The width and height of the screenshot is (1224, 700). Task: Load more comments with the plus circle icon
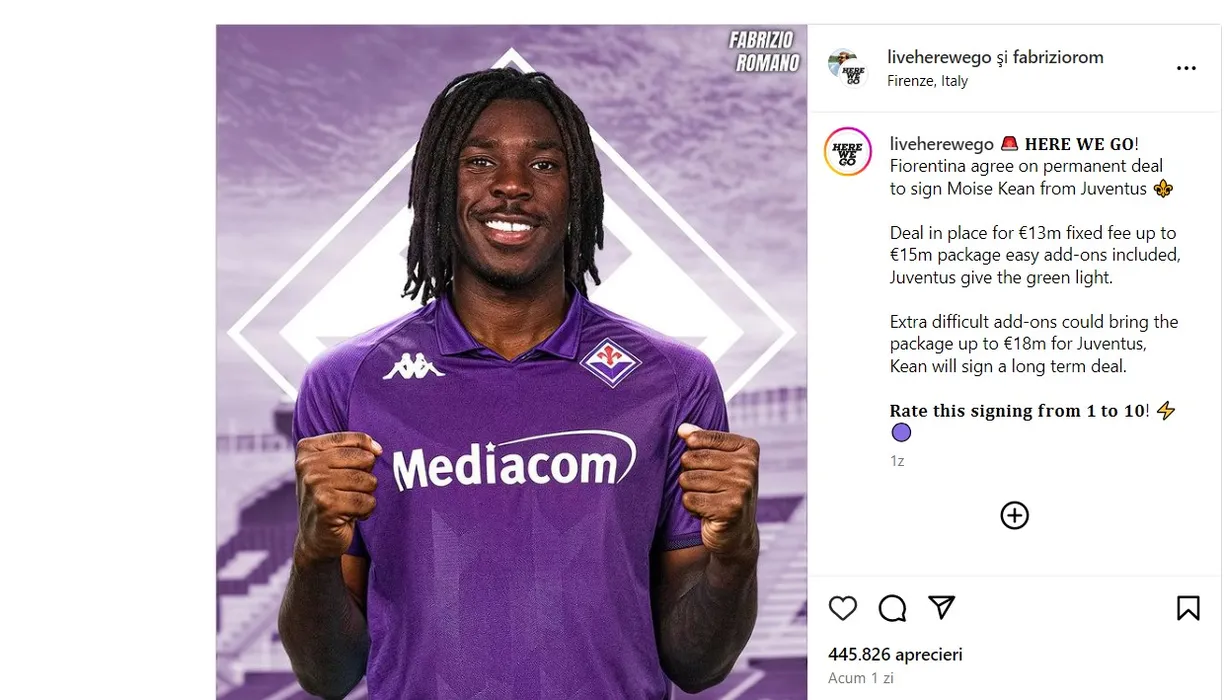pyautogui.click(x=1014, y=515)
